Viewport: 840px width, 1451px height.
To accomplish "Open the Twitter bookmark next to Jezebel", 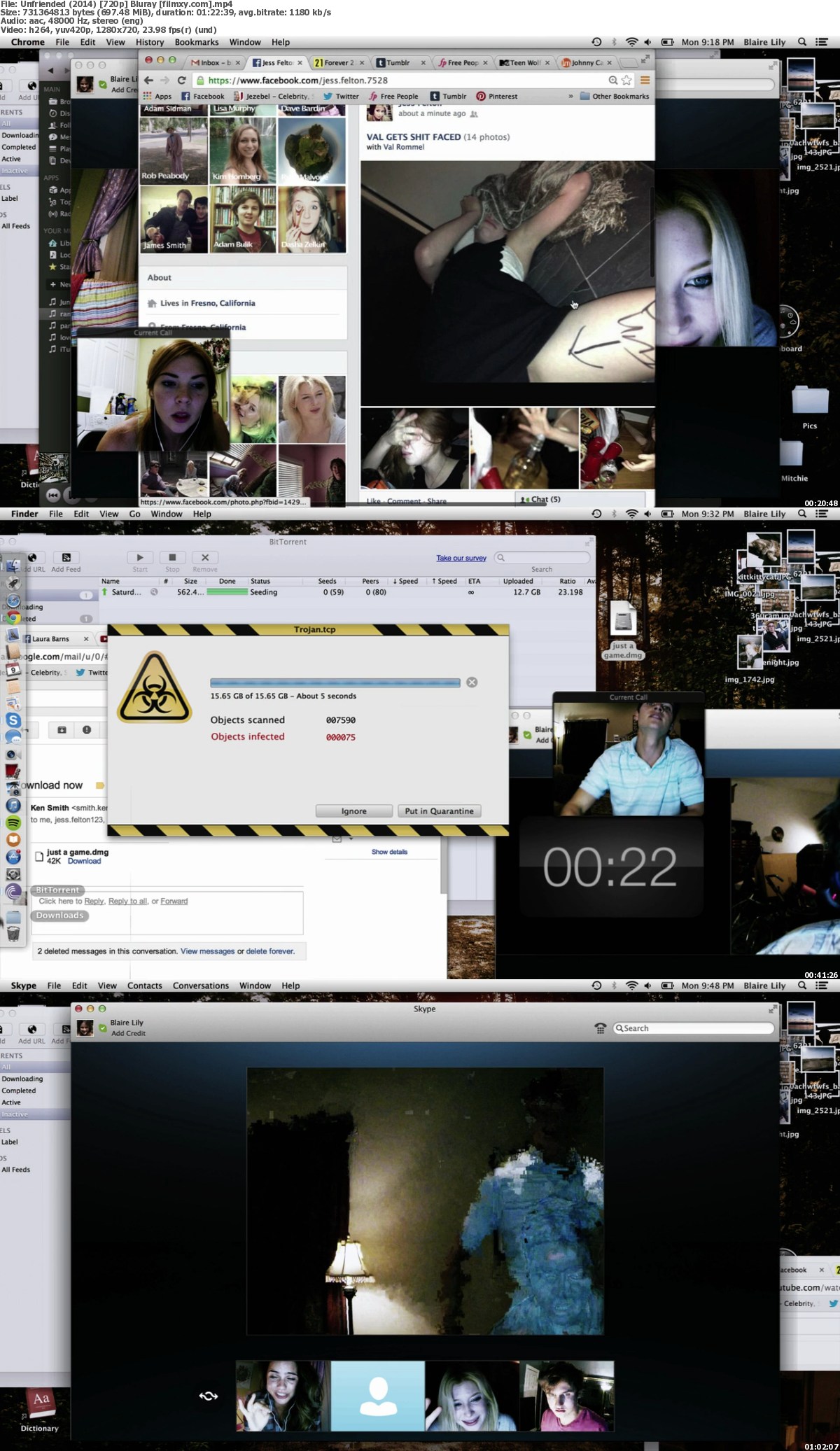I will 341,97.
